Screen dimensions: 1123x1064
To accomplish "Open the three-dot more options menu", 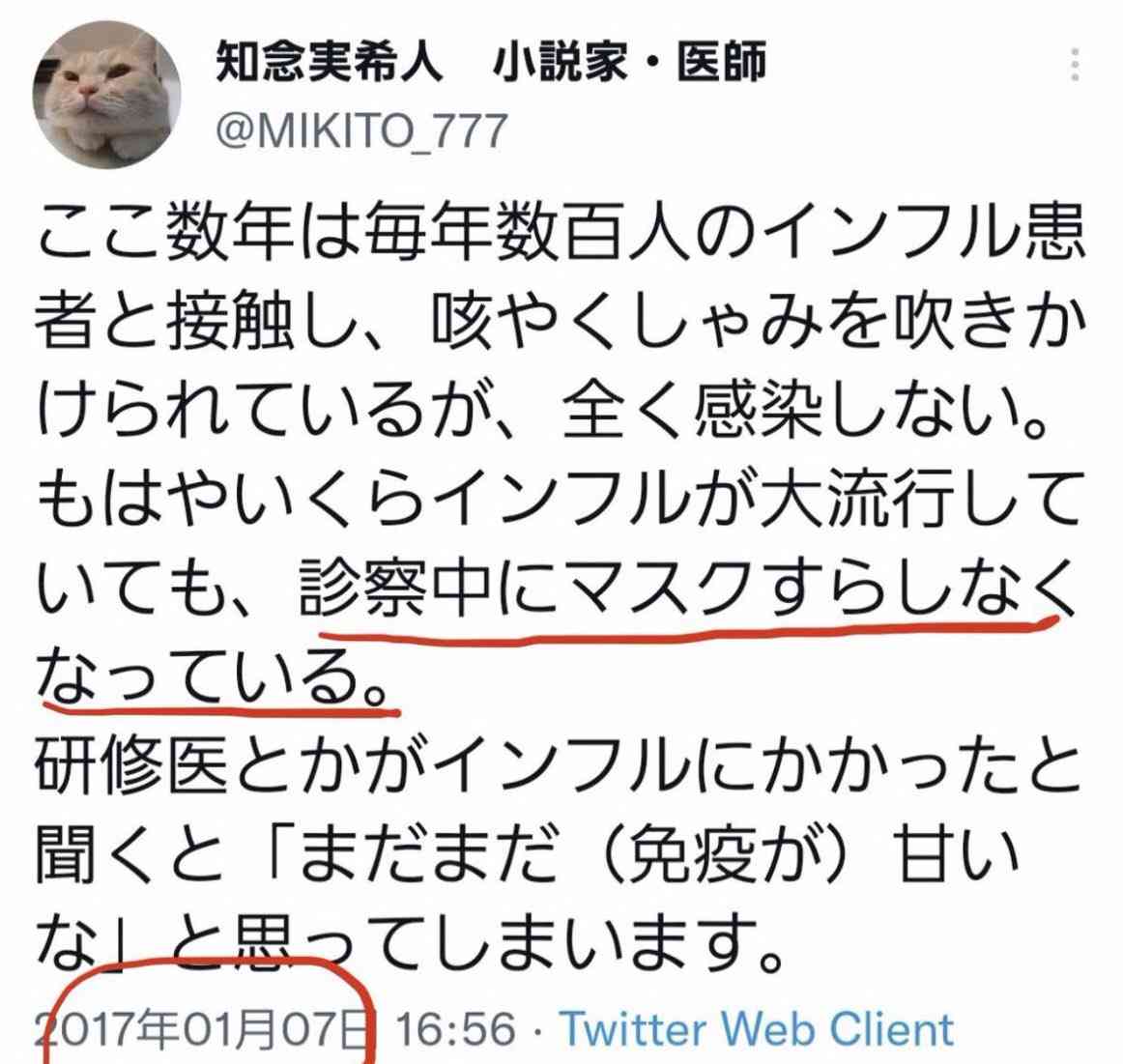I will [1075, 65].
